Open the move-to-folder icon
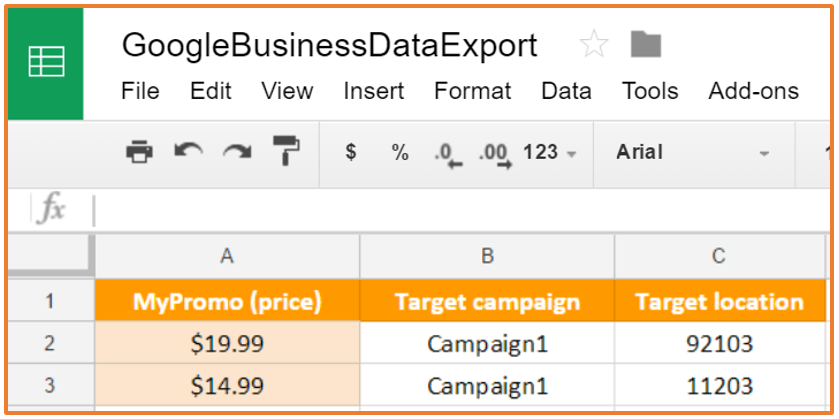This screenshot has height=419, width=839. tap(646, 44)
